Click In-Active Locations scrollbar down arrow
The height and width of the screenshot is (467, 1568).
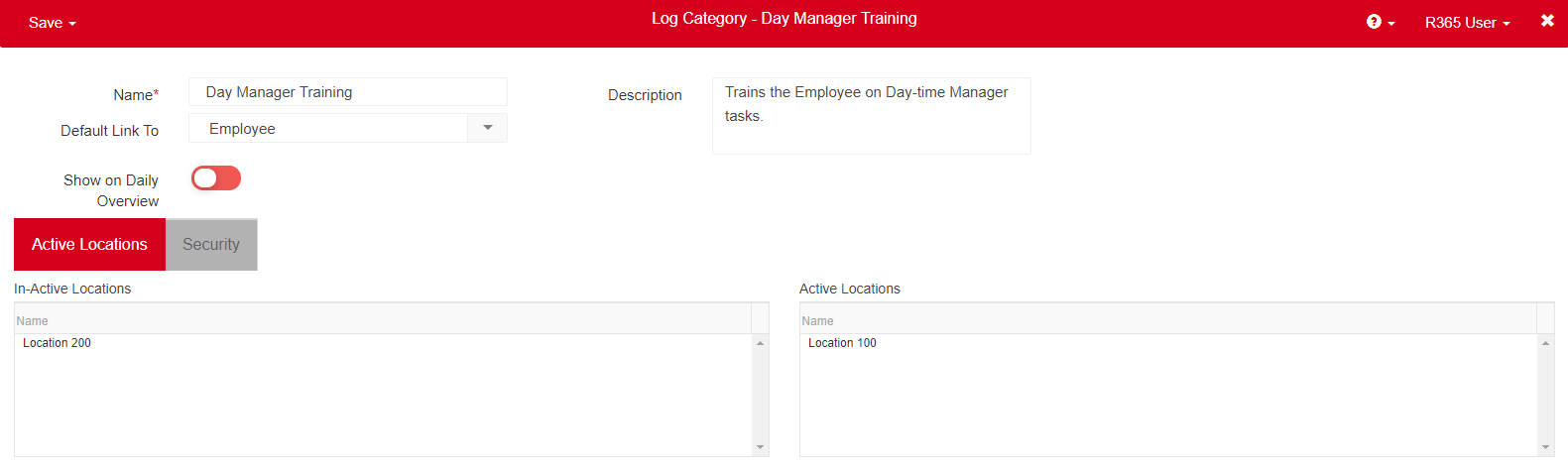[x=761, y=447]
